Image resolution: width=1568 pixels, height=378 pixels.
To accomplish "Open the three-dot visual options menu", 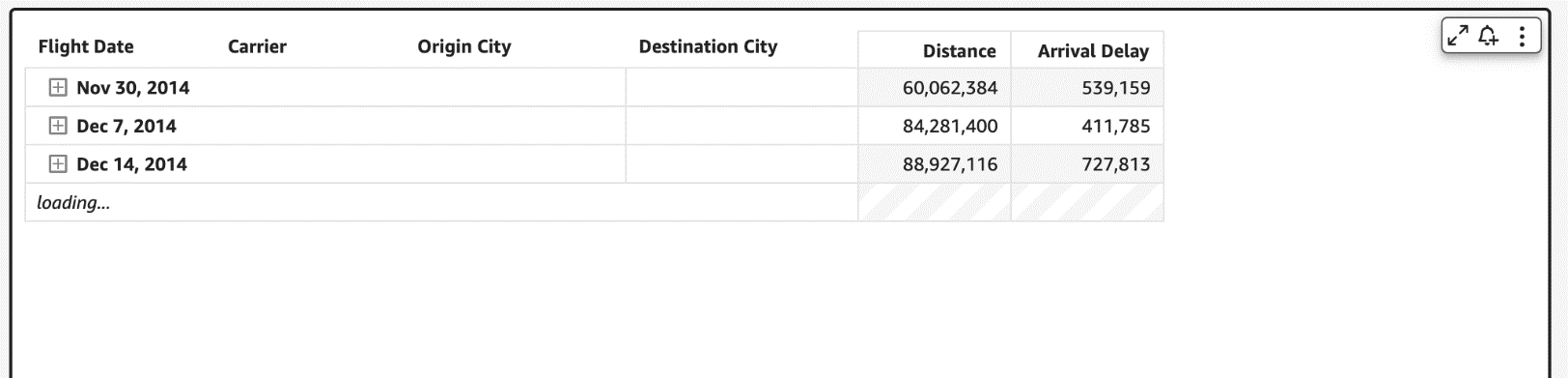I will pyautogui.click(x=1522, y=37).
